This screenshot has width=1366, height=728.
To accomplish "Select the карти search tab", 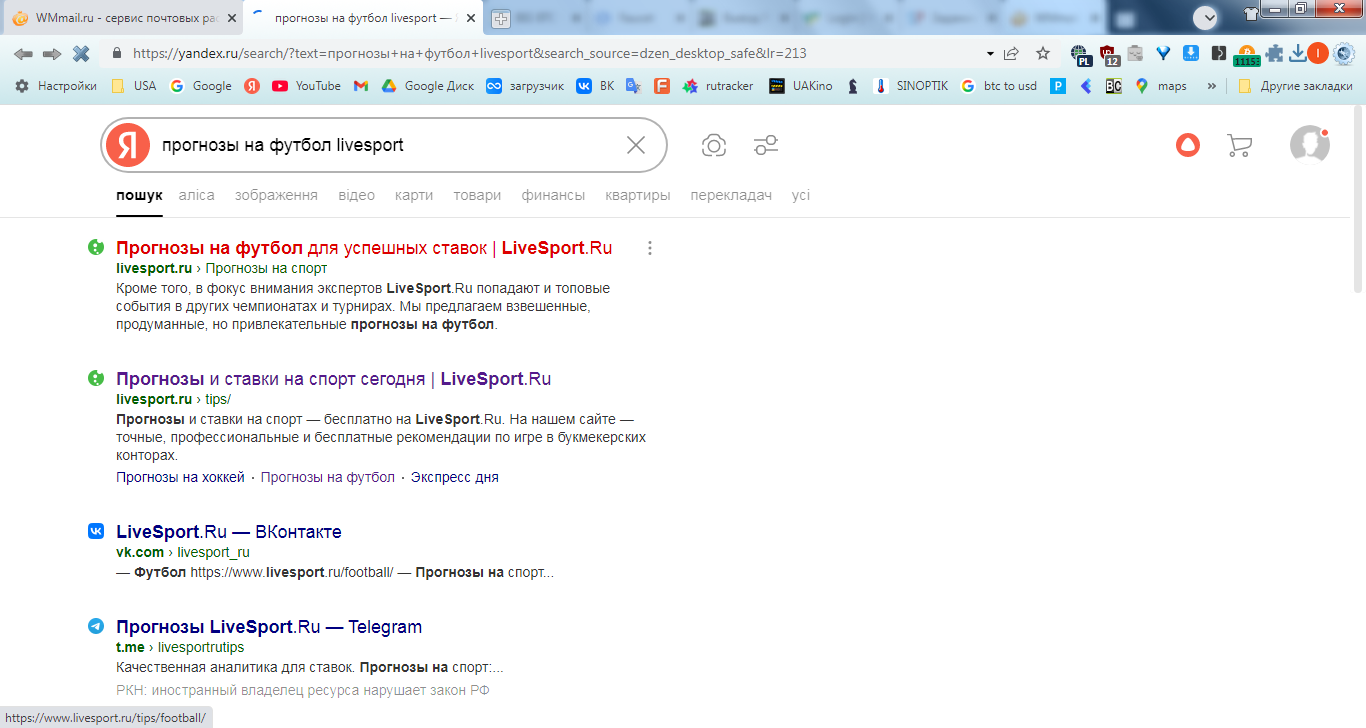I will pyautogui.click(x=414, y=195).
